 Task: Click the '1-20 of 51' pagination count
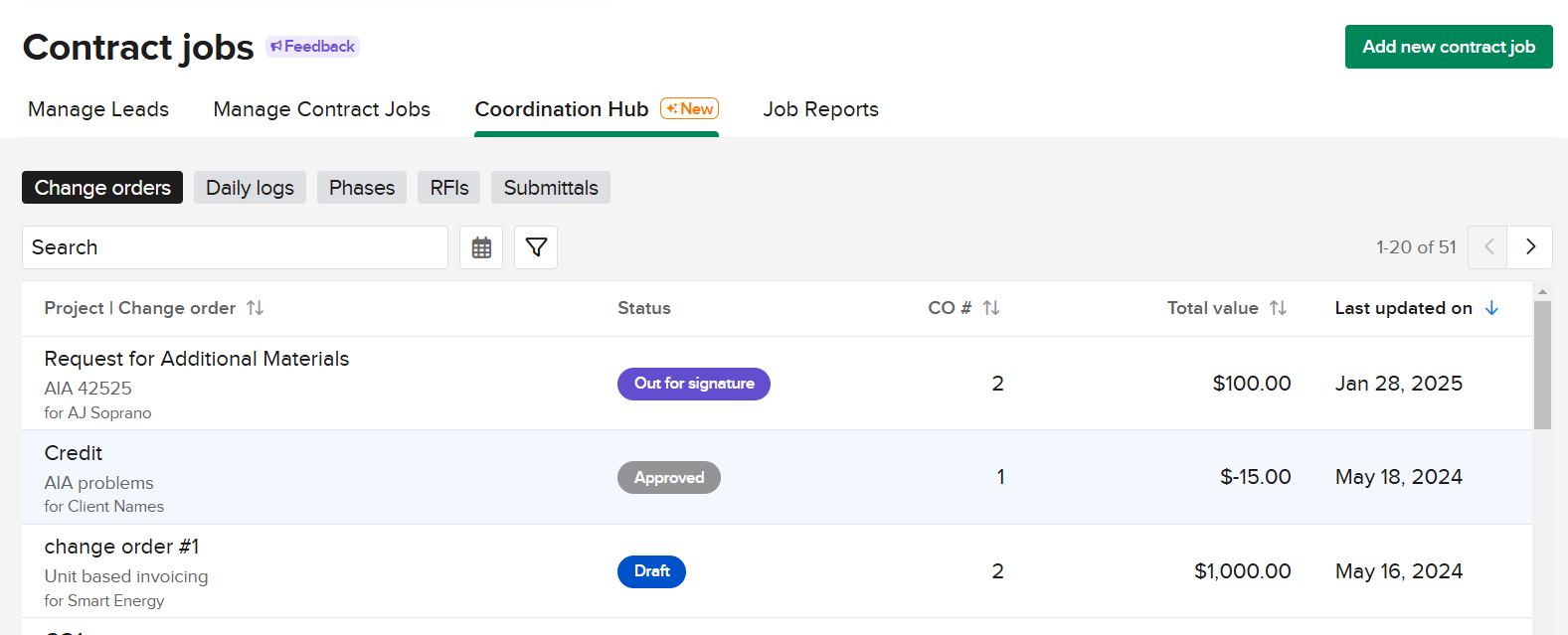coord(1416,247)
